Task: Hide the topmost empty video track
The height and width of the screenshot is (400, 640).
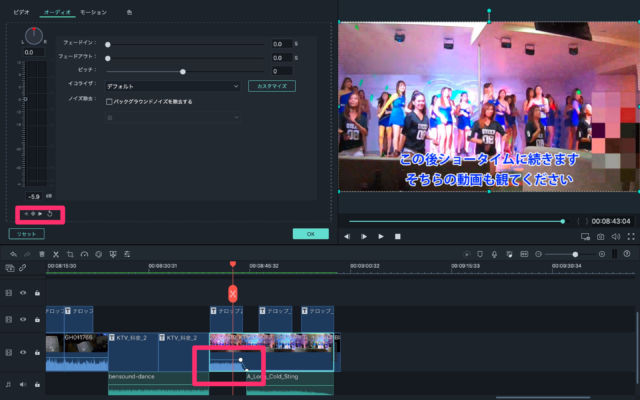Action: 23,293
